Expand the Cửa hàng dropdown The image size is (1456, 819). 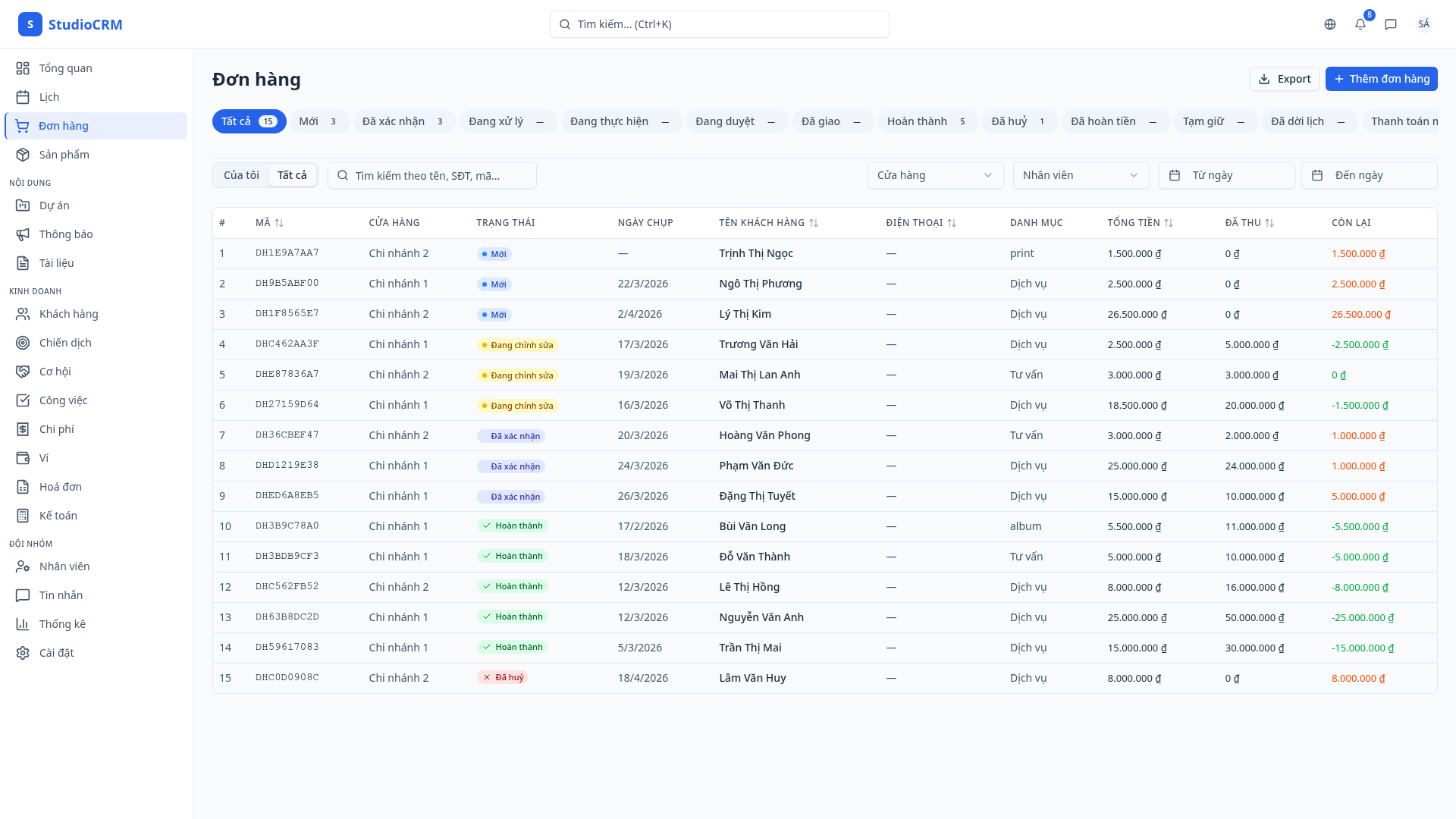point(934,175)
